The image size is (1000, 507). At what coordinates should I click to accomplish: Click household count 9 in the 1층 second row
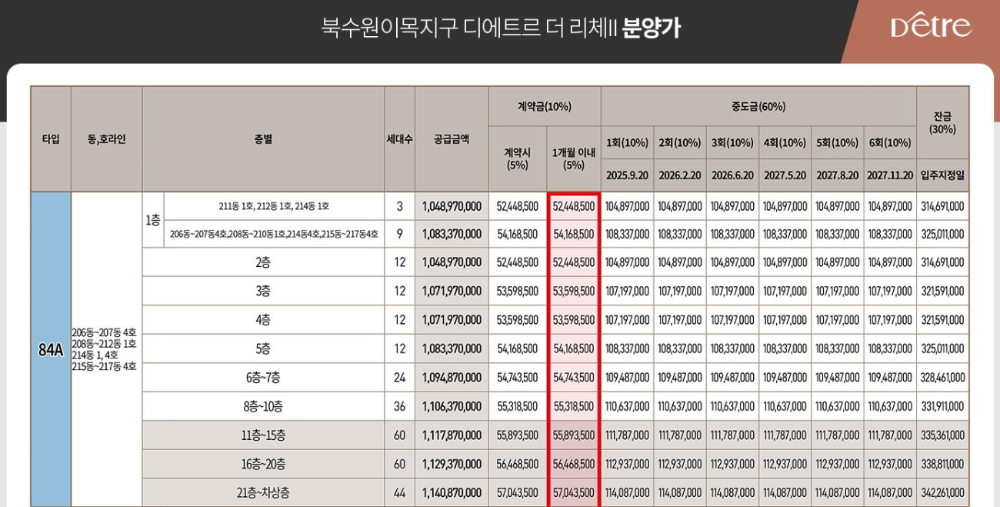click(x=399, y=234)
